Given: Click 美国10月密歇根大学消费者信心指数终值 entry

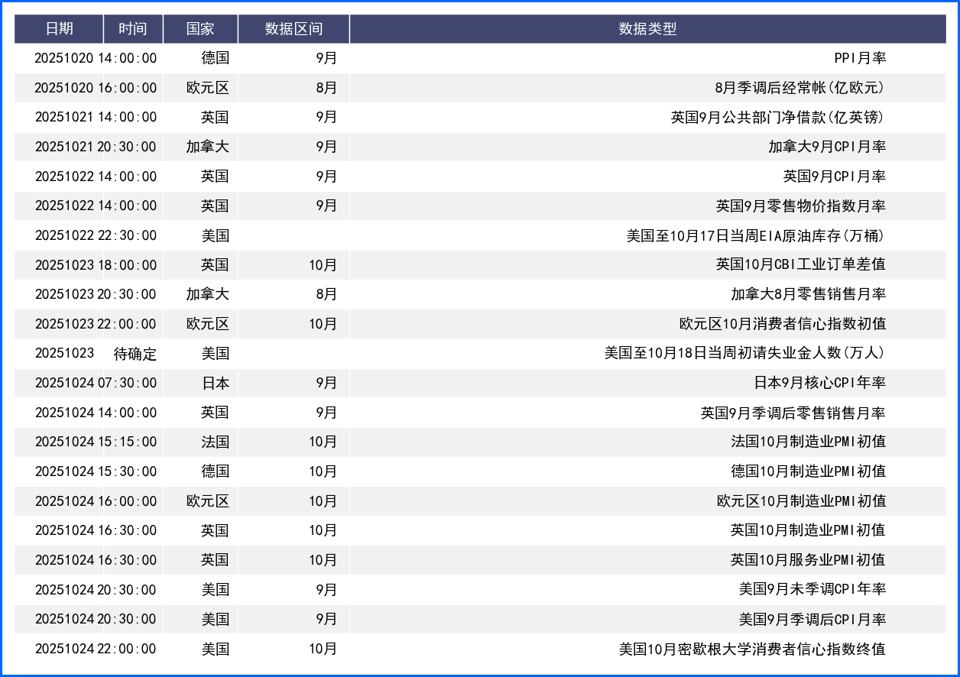Looking at the screenshot, I should point(751,649).
